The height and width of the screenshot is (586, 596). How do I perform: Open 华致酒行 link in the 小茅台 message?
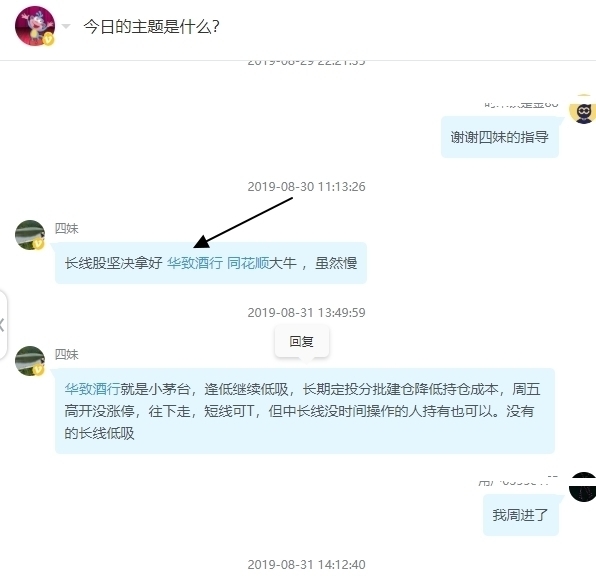pyautogui.click(x=92, y=389)
